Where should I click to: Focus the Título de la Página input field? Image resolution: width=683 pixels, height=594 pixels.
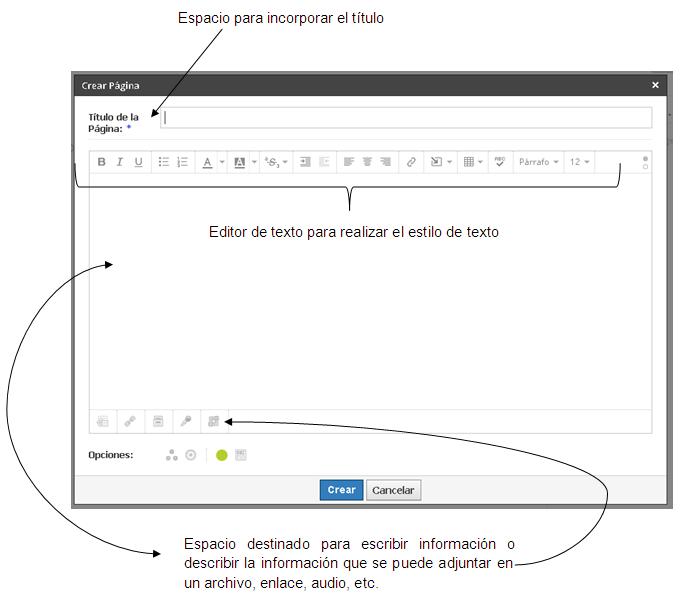406,118
